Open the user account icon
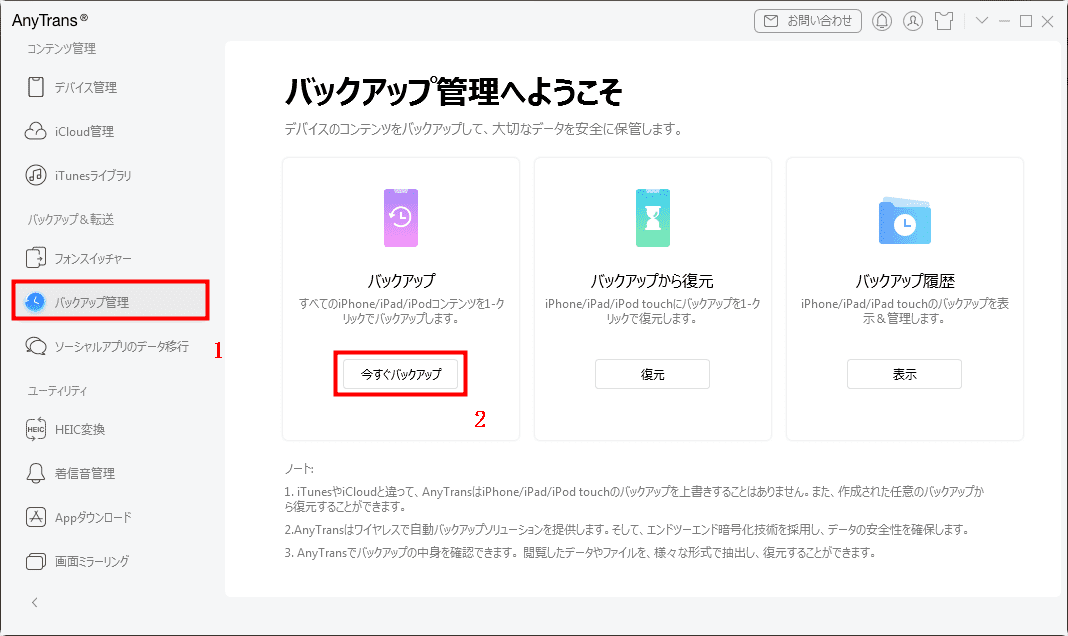 tap(913, 21)
